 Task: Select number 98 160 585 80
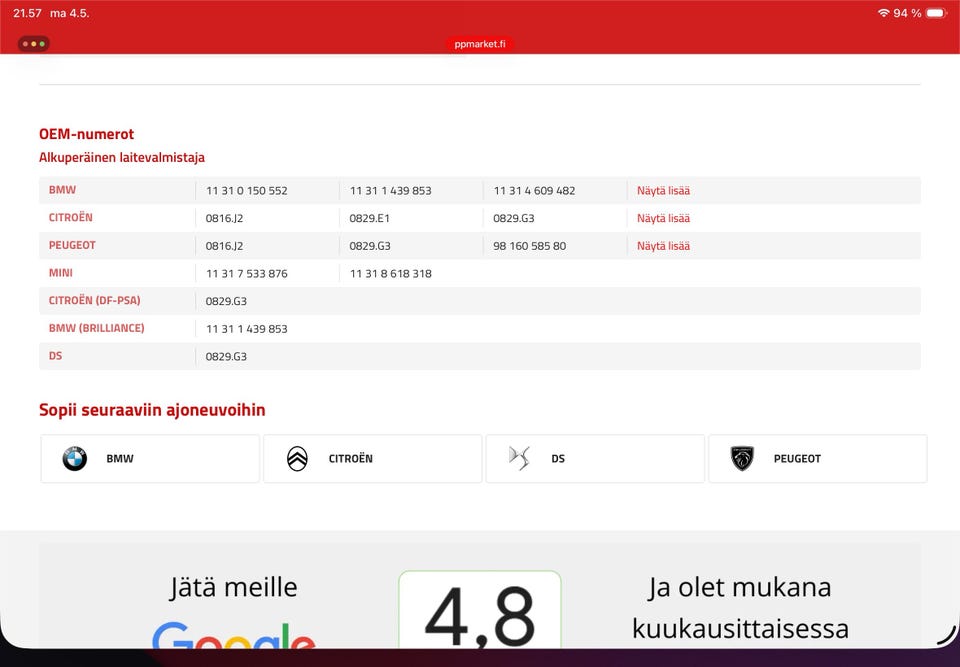(530, 246)
